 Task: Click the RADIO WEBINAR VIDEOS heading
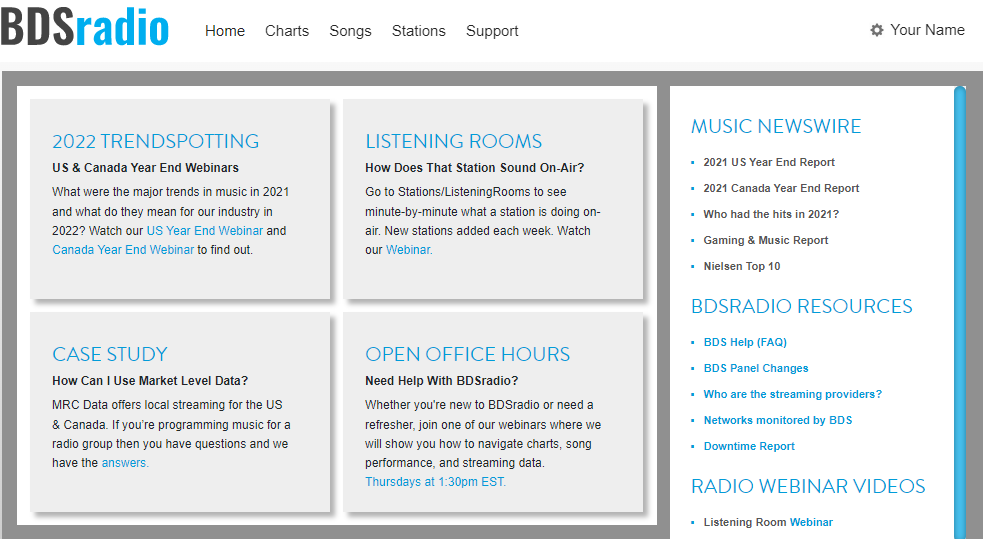(x=808, y=486)
